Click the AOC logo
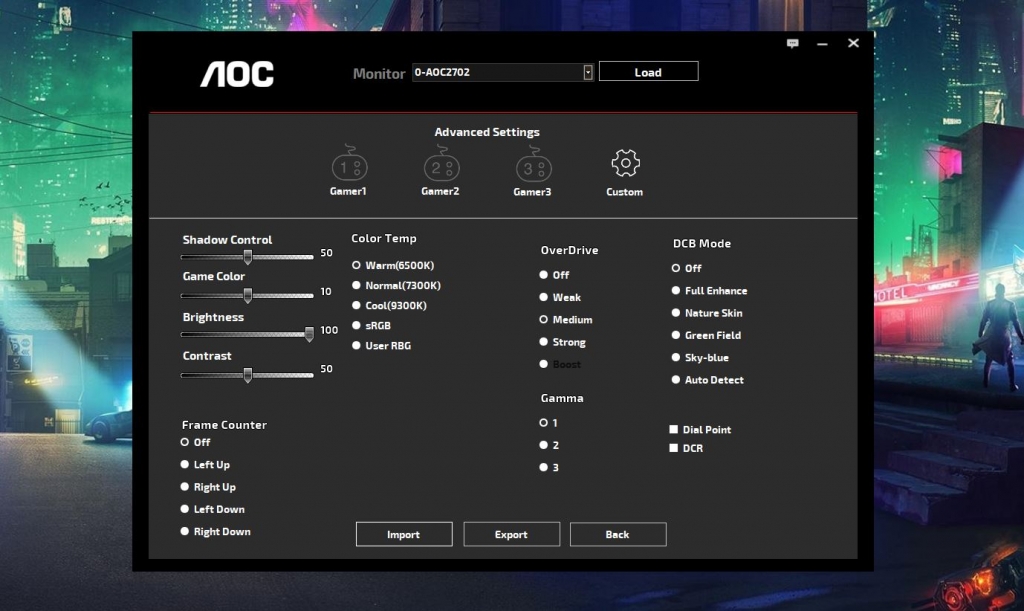 click(x=237, y=74)
